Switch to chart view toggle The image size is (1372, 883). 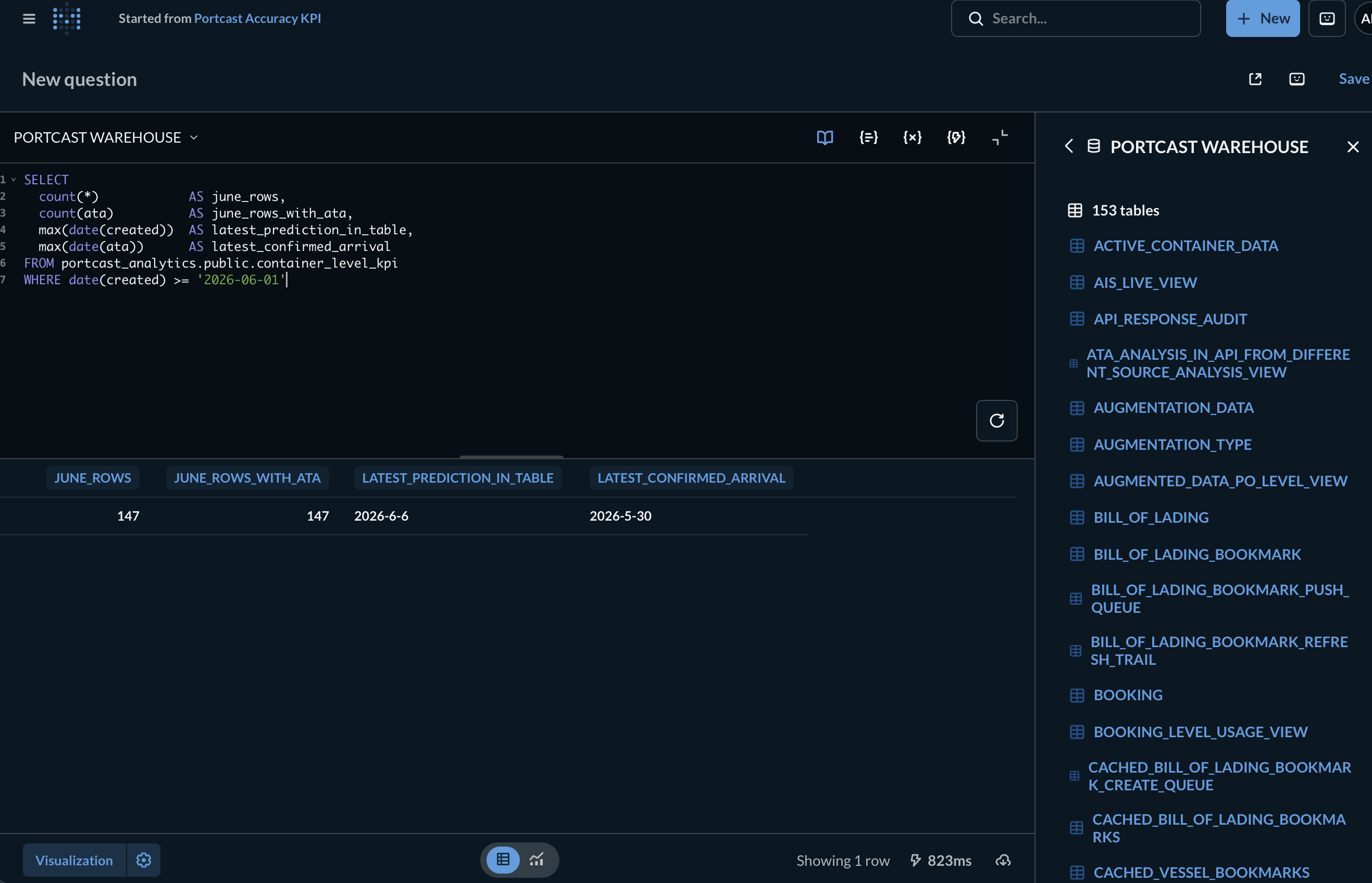coord(537,860)
